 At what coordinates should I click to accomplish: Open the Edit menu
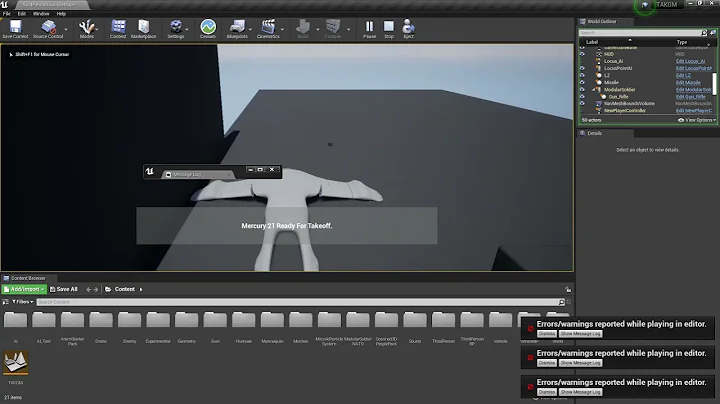pos(22,14)
